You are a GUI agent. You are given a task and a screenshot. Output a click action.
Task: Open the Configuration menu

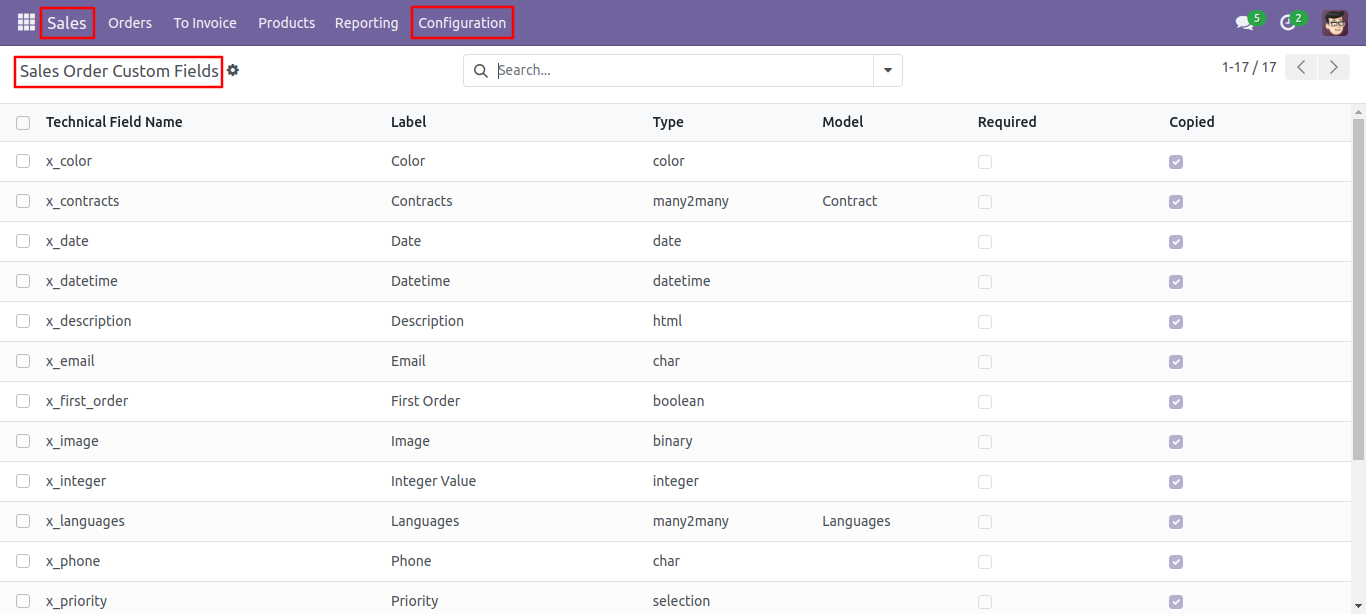pyautogui.click(x=462, y=22)
